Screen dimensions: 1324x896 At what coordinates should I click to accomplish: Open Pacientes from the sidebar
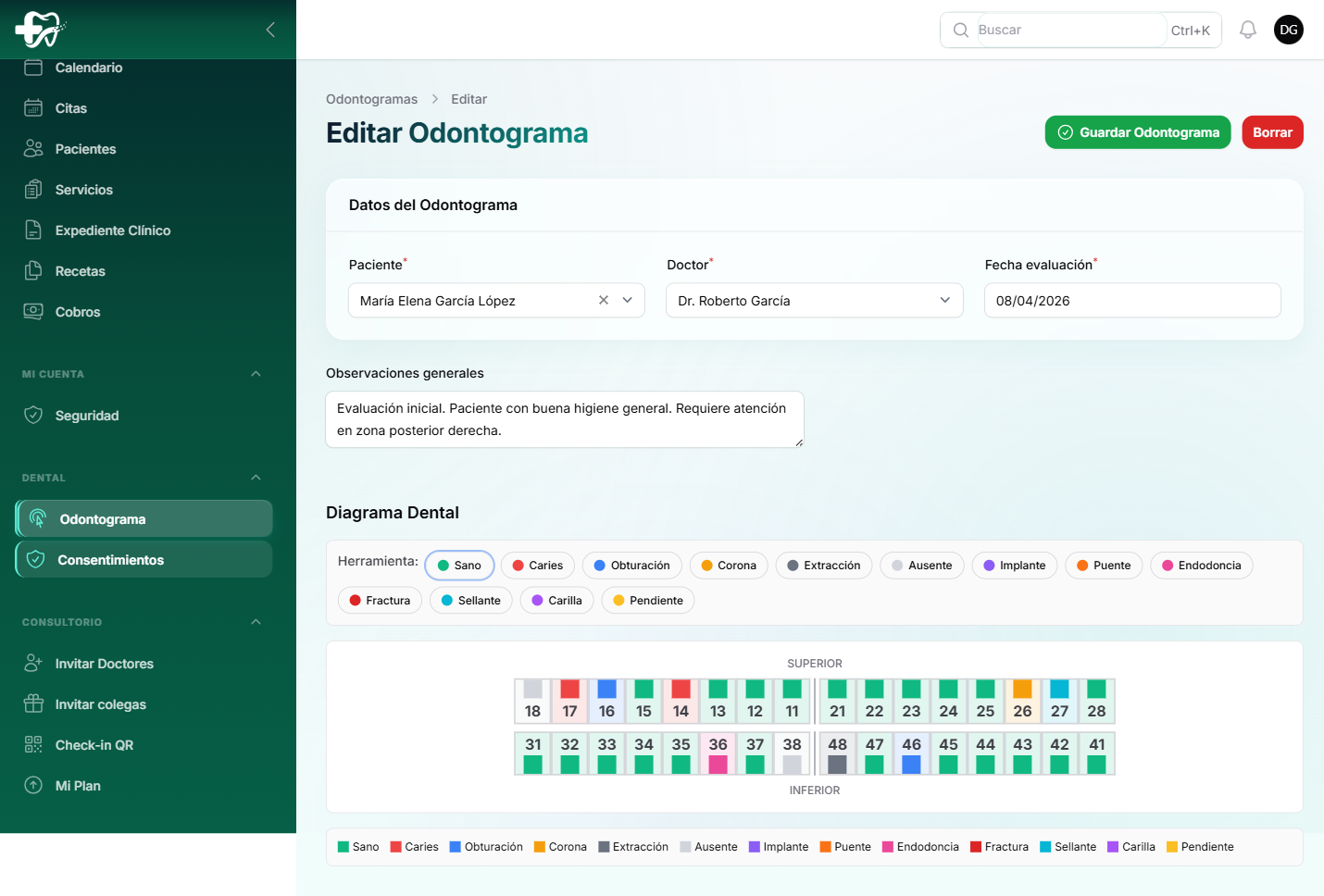coord(144,149)
